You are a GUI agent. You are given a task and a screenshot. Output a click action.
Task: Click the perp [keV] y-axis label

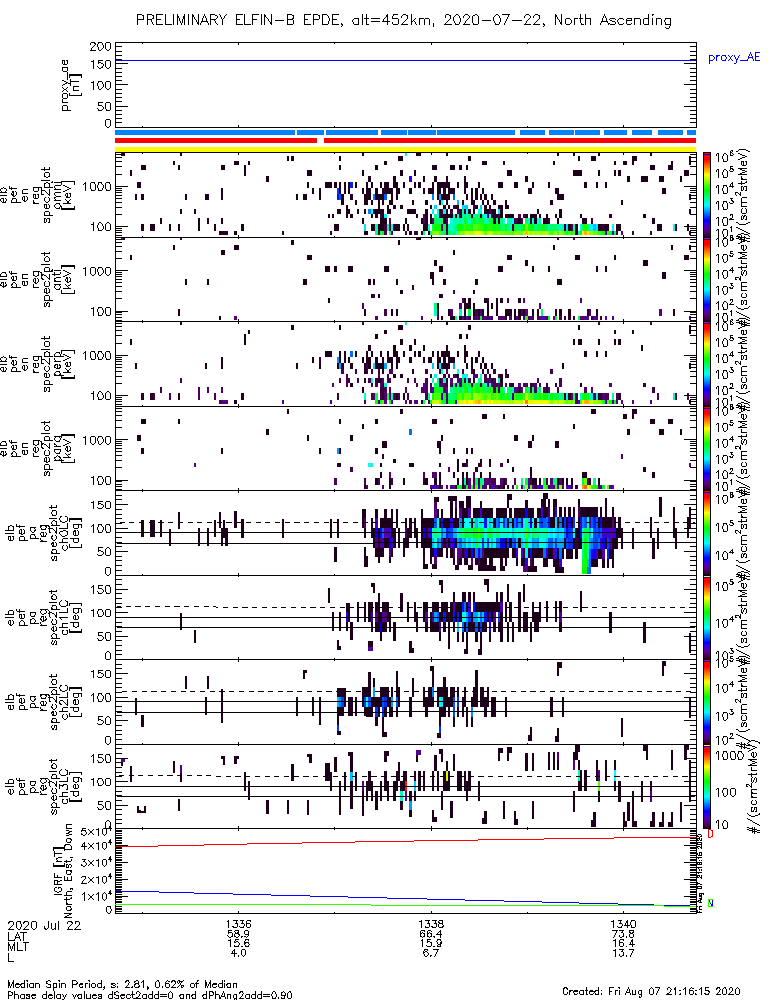(38, 364)
